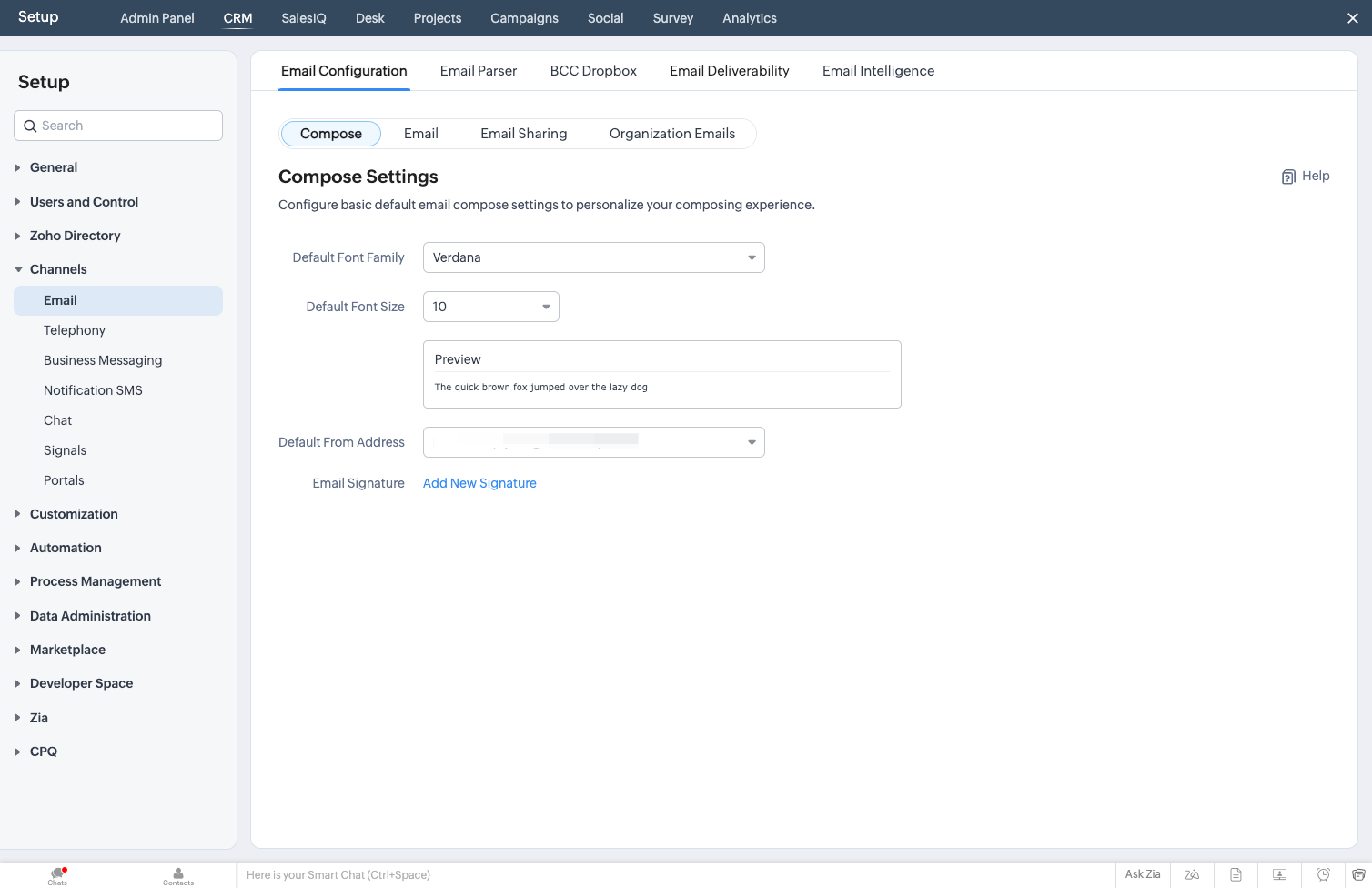The height and width of the screenshot is (888, 1372).
Task: Expand Process Management section
Action: tap(96, 581)
